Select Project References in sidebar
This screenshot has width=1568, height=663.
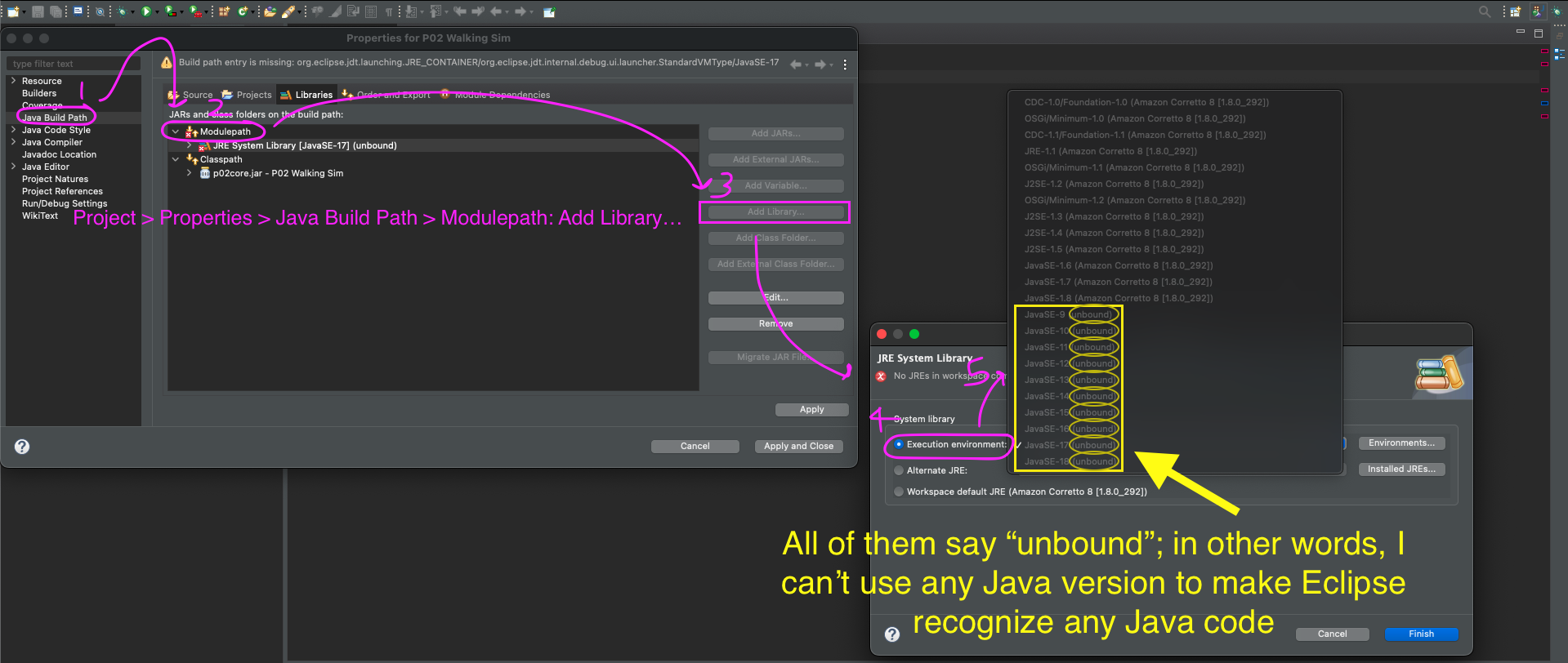point(62,191)
